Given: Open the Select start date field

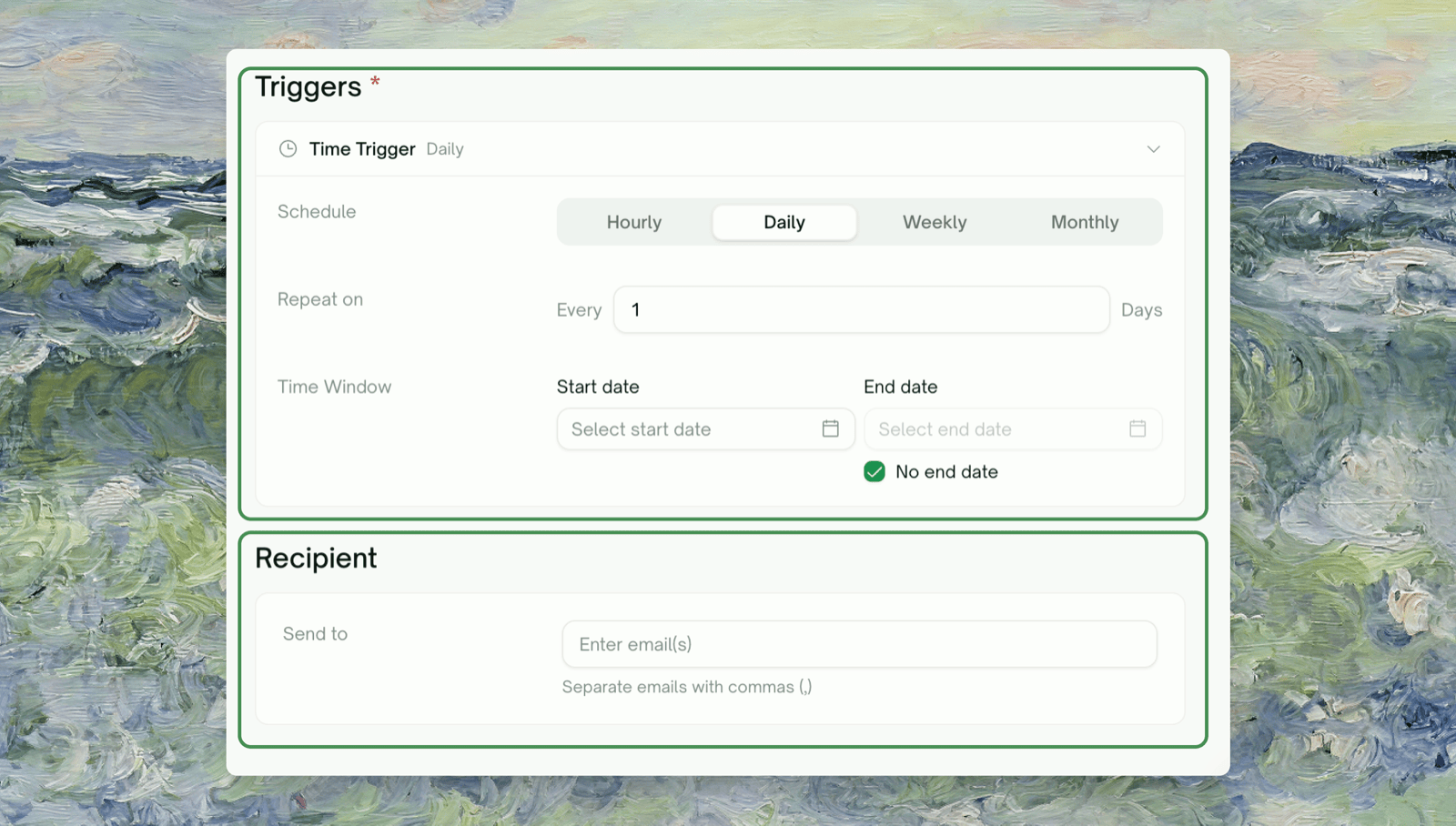Looking at the screenshot, I should (705, 428).
